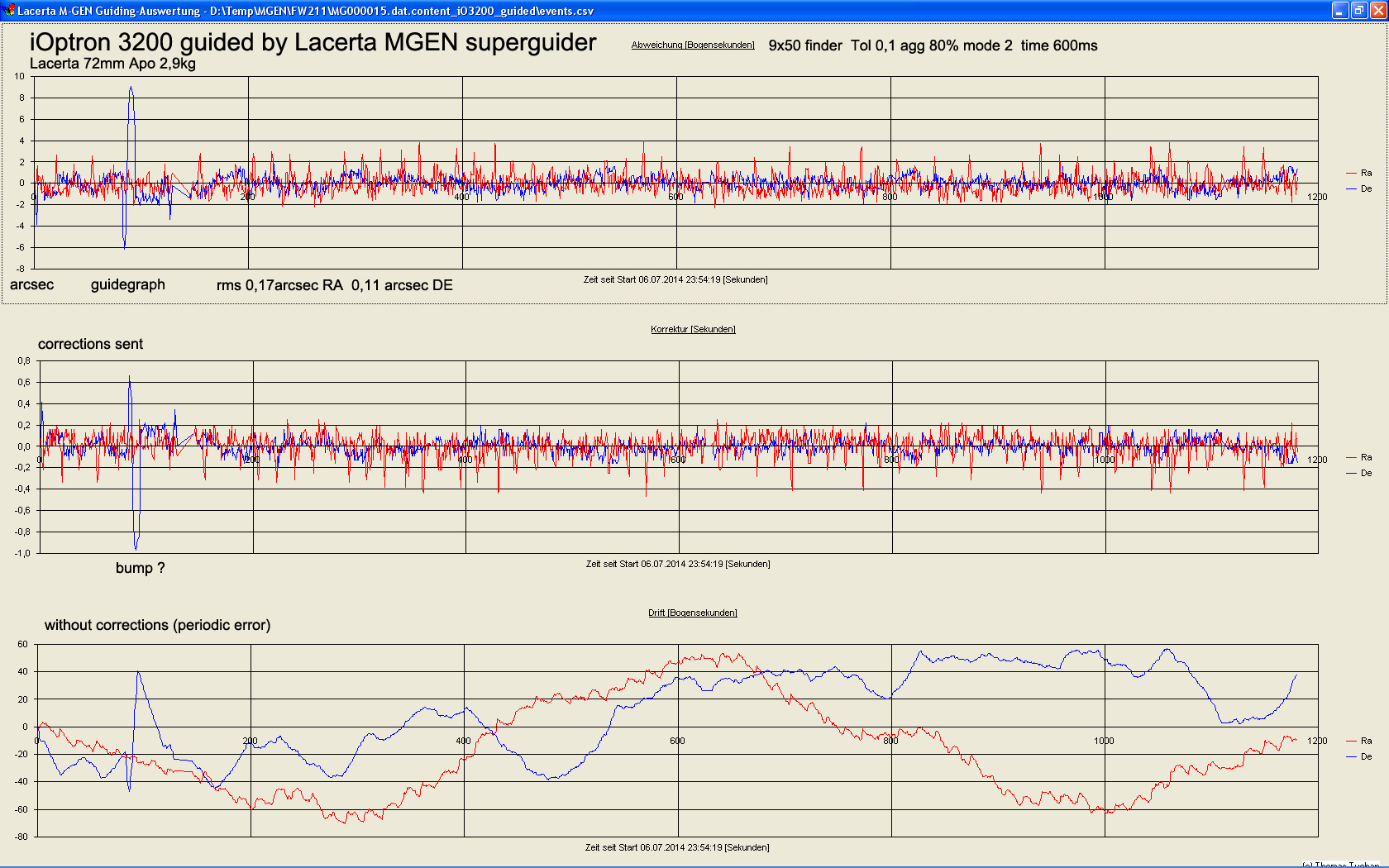Click the Lacerta M-GEN application icon in title bar
This screenshot has width=1389, height=868.
9,11
